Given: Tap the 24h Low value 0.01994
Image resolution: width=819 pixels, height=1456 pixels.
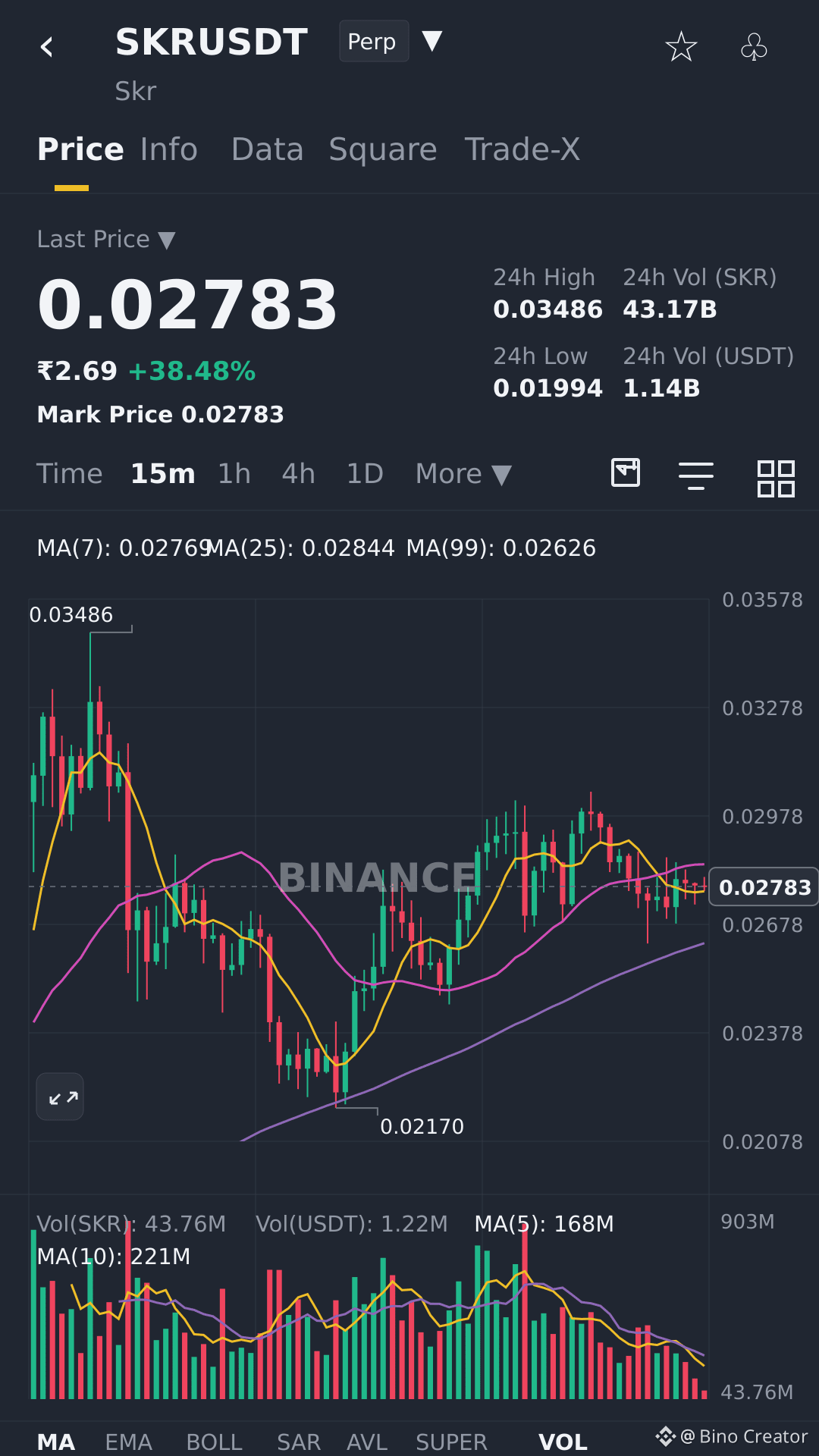Looking at the screenshot, I should (548, 388).
